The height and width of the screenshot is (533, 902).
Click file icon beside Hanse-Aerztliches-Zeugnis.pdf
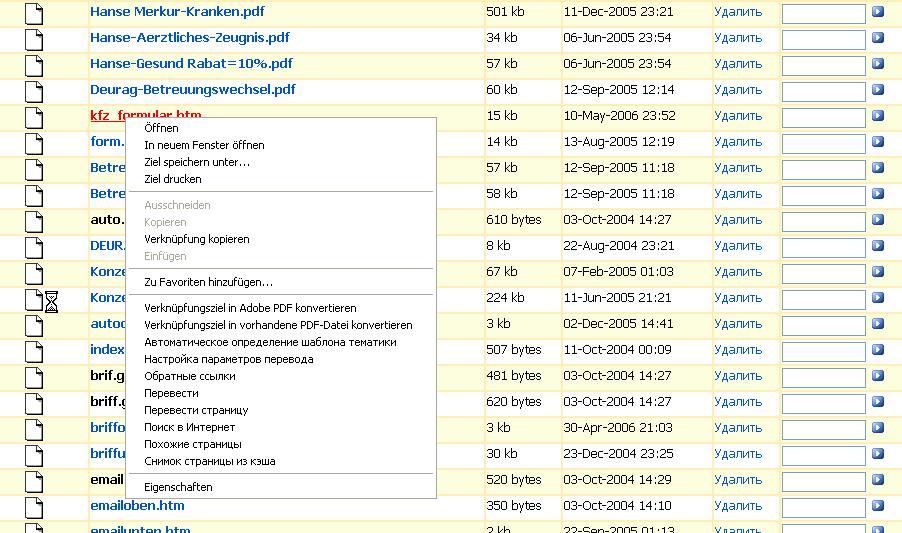click(34, 40)
